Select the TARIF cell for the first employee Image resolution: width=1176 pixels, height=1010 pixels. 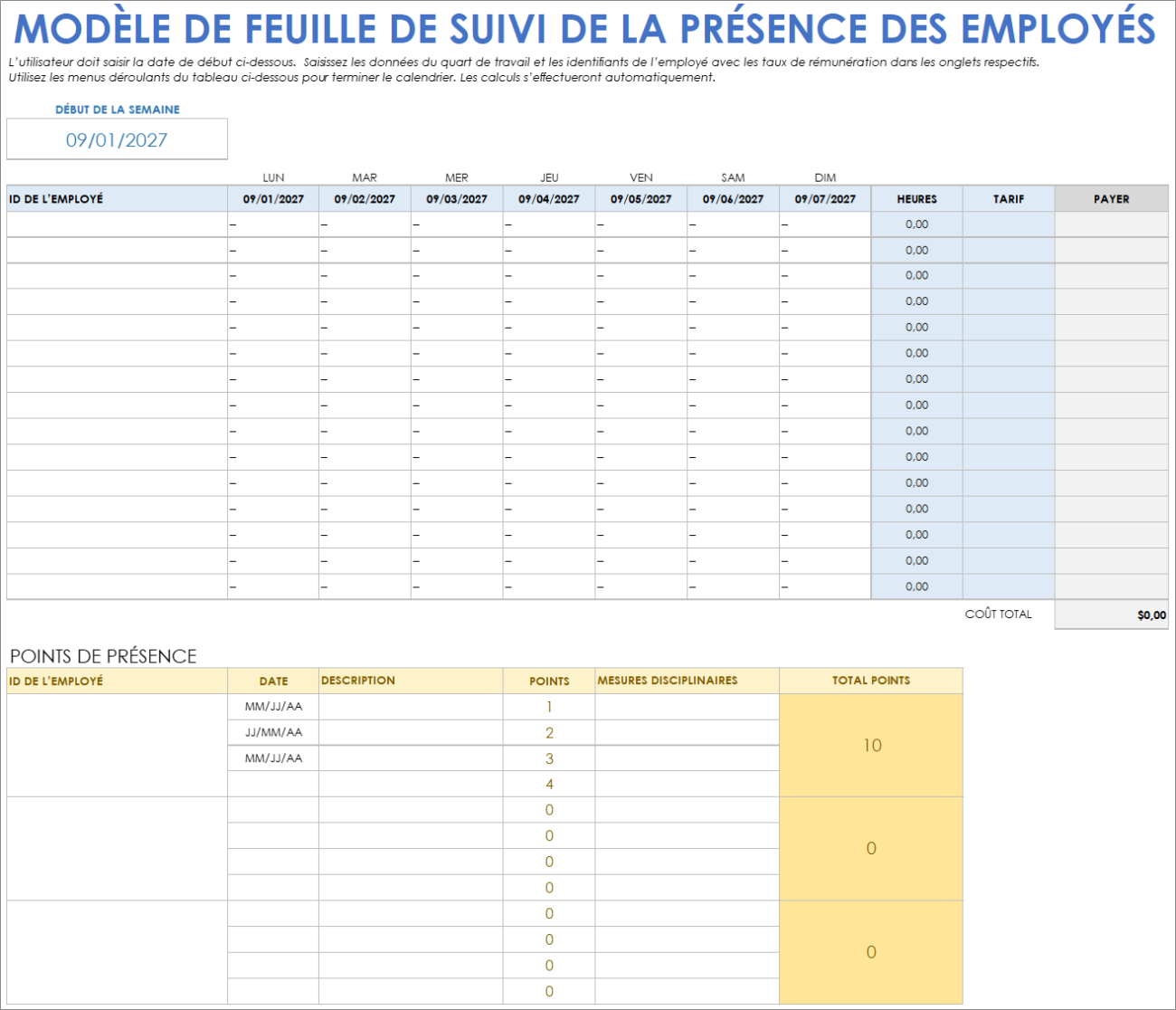(x=1008, y=224)
